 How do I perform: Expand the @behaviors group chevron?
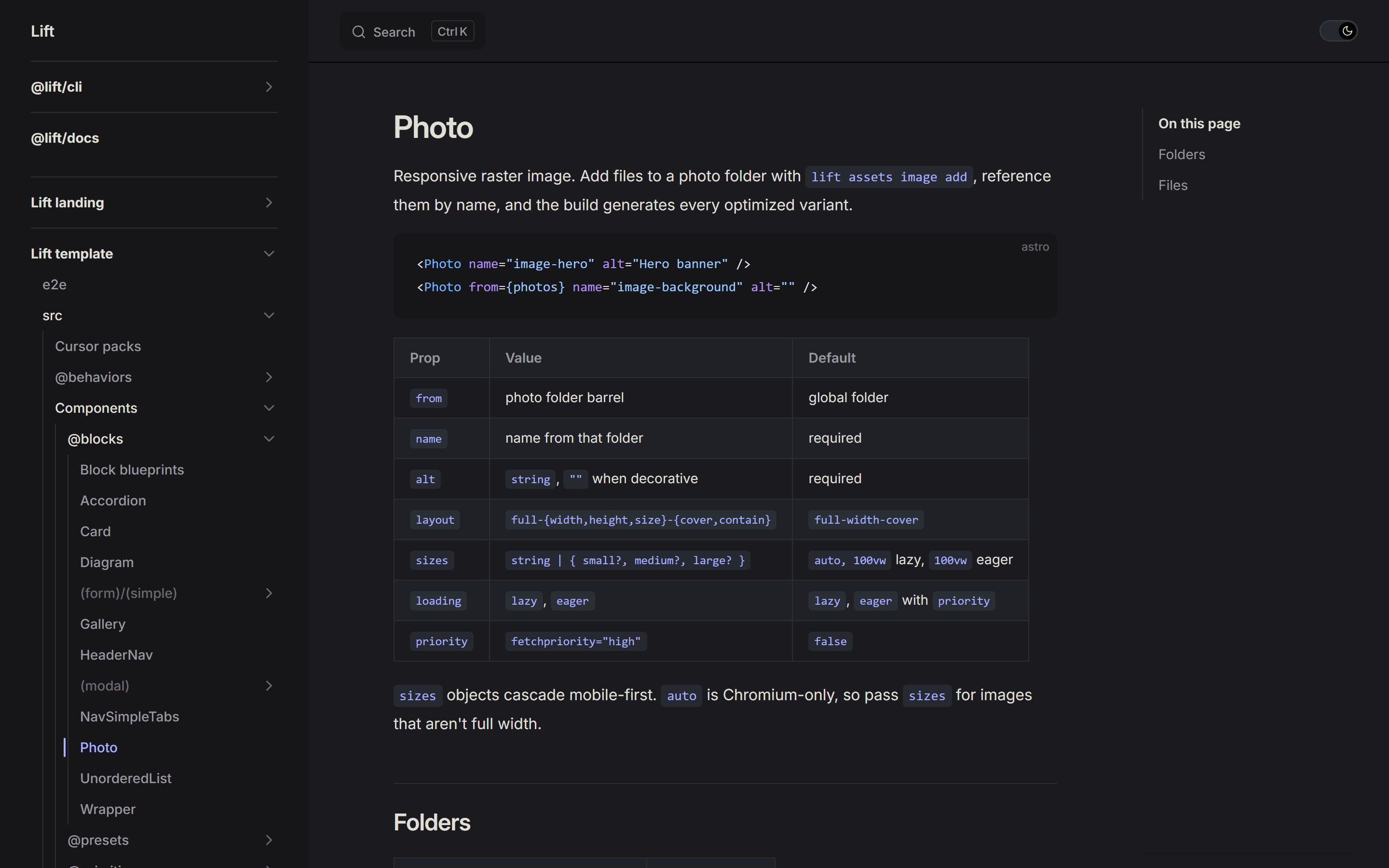point(269,377)
